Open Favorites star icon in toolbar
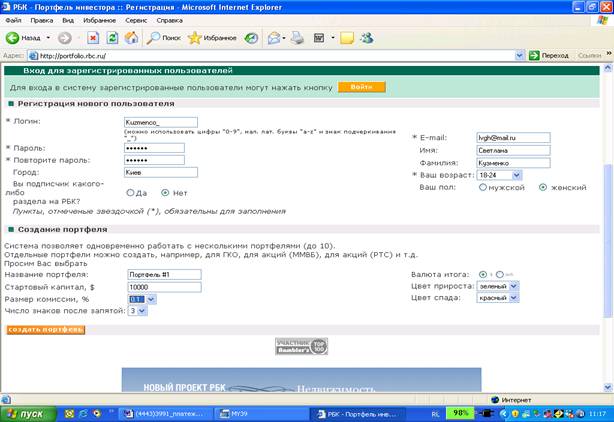 click(194, 38)
